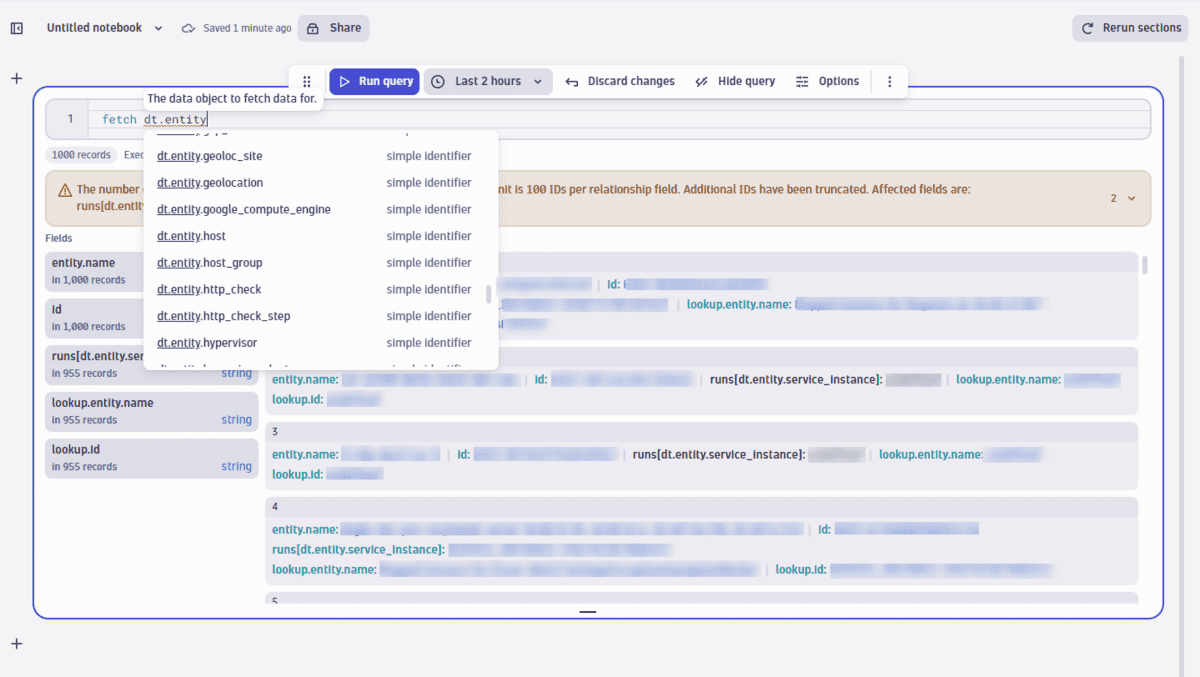
Task: Select the Hide query strikethrough icon
Action: (701, 81)
